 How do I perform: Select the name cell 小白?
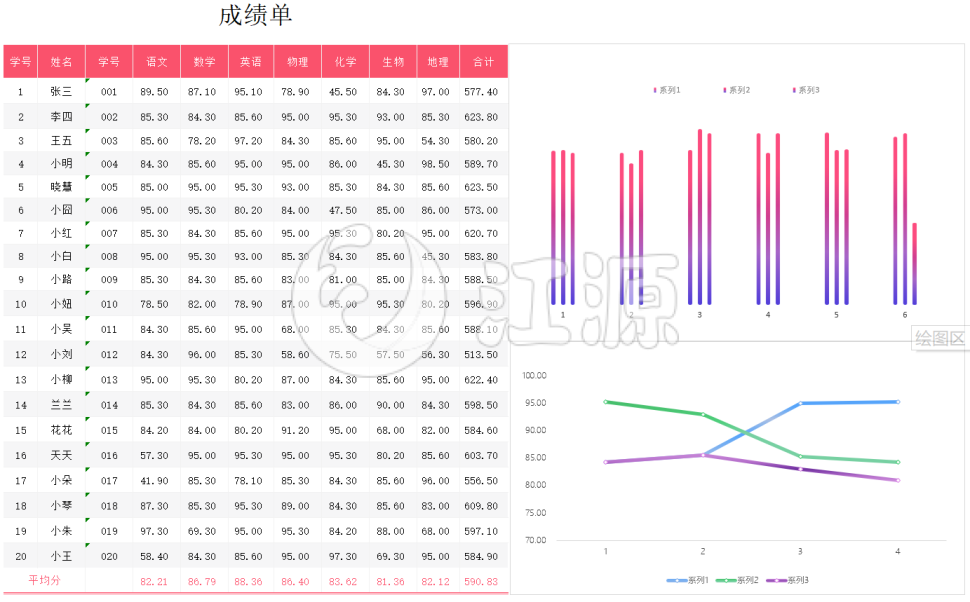[x=61, y=256]
